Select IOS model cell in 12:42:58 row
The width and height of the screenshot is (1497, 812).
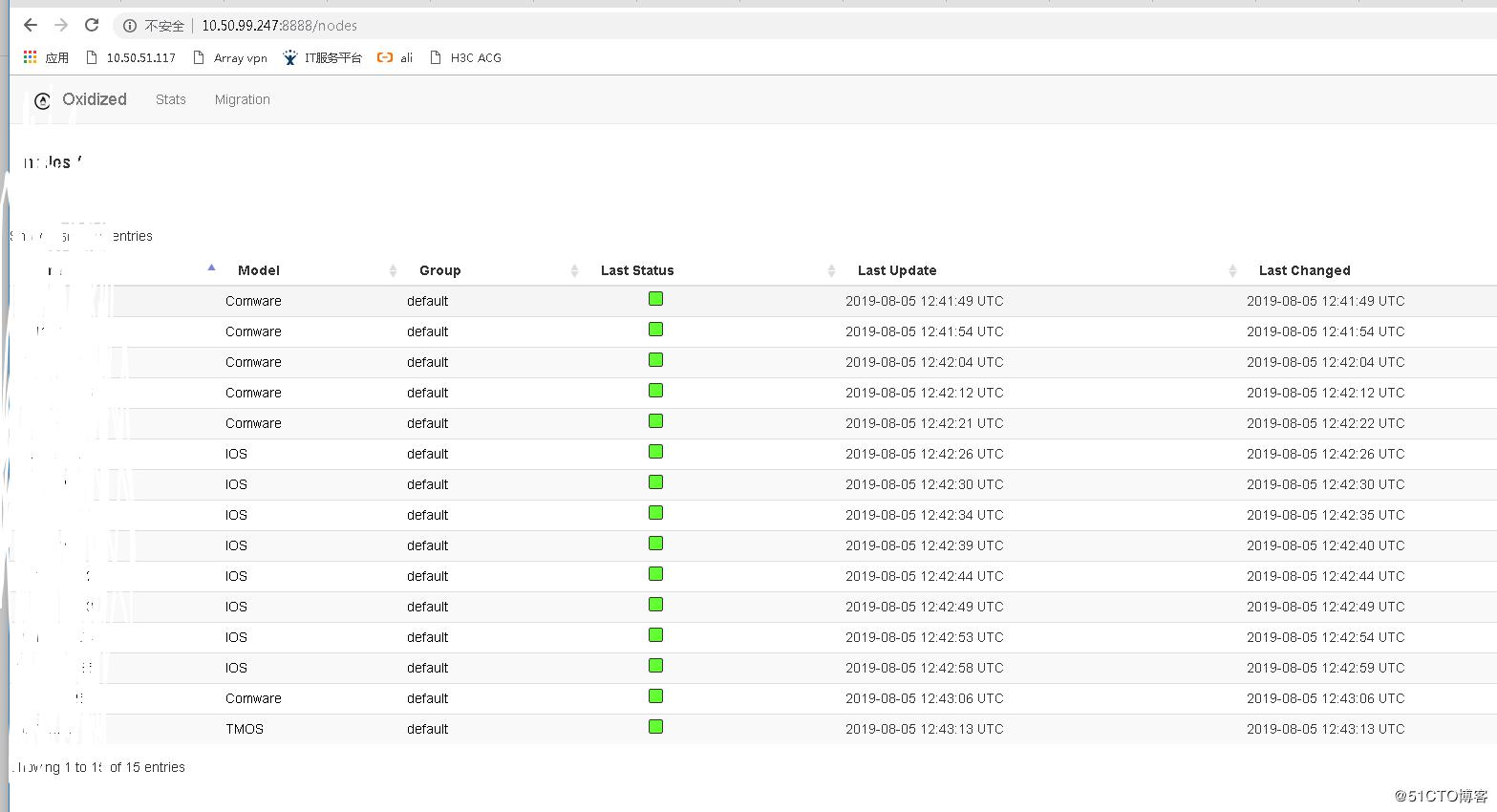236,668
